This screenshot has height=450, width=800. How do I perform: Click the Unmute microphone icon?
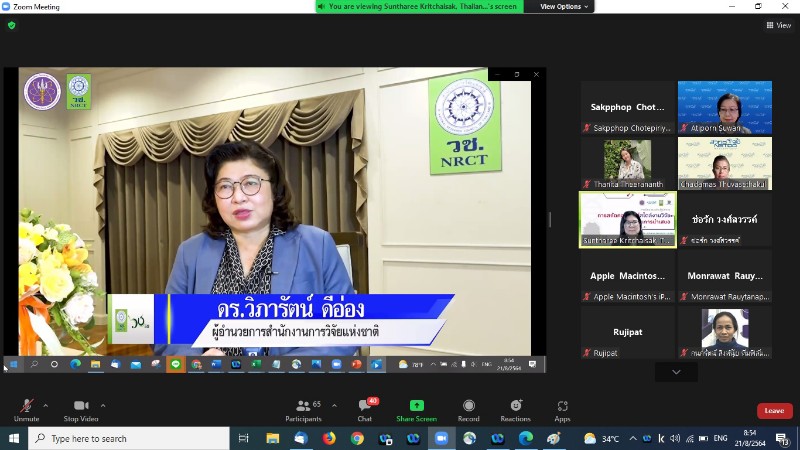[26, 407]
